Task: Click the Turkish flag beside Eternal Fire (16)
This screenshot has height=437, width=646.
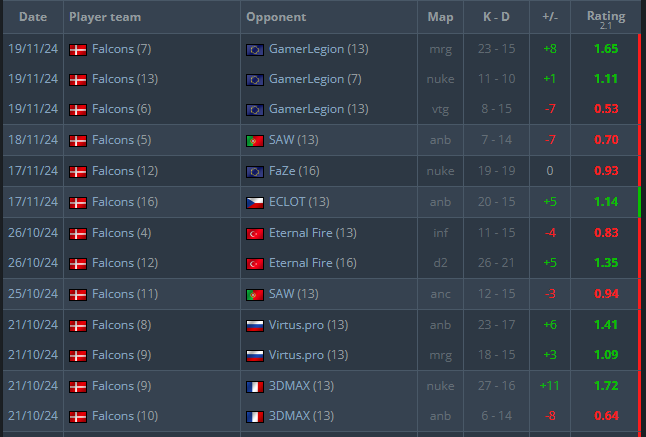Action: (x=254, y=264)
